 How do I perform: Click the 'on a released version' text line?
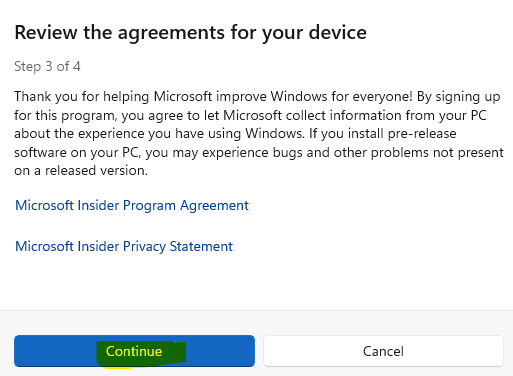click(81, 171)
